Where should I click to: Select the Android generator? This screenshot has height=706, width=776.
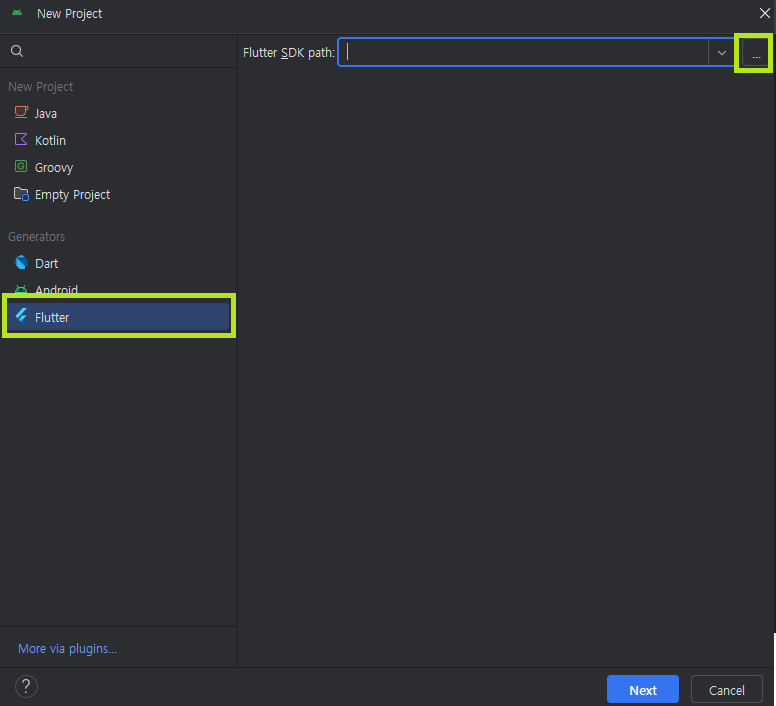coord(118,289)
